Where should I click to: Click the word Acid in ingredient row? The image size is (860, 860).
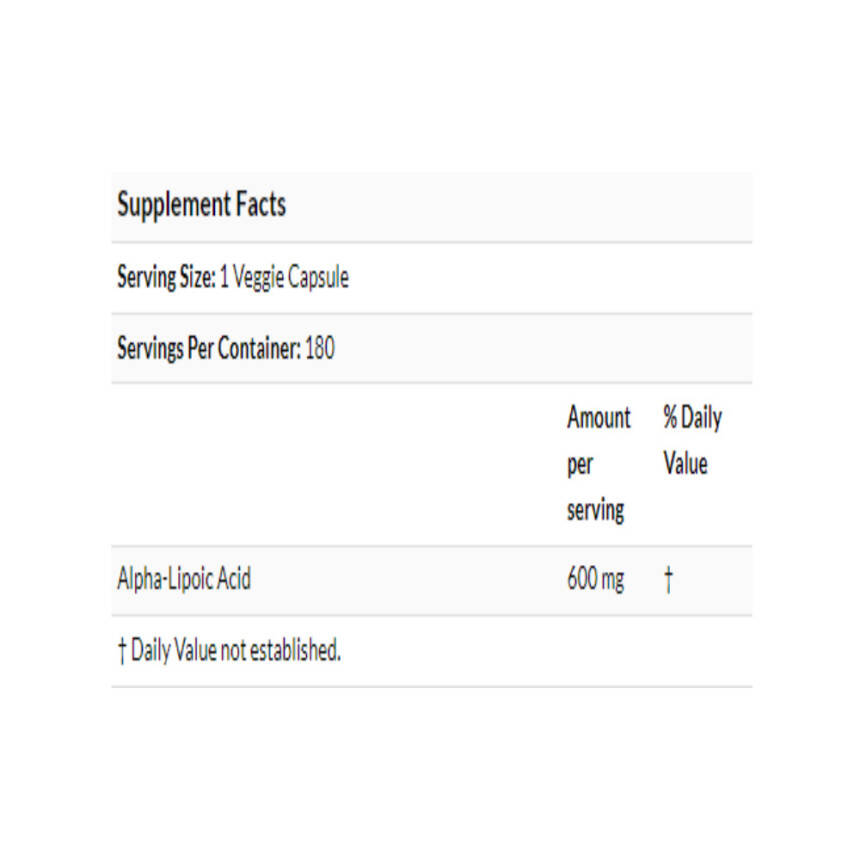click(x=232, y=579)
